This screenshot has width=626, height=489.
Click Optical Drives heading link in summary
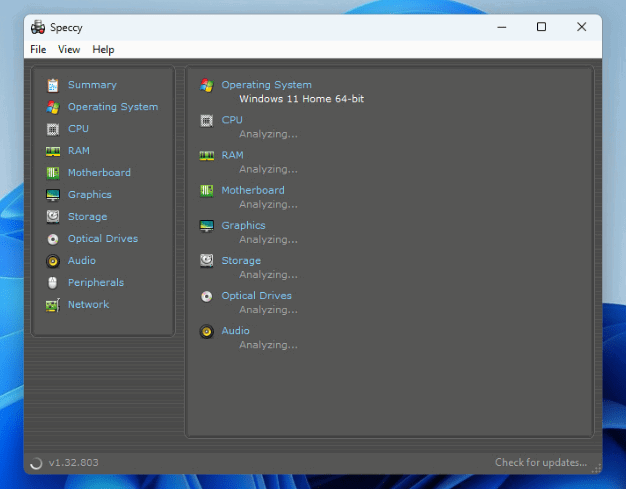(x=257, y=295)
